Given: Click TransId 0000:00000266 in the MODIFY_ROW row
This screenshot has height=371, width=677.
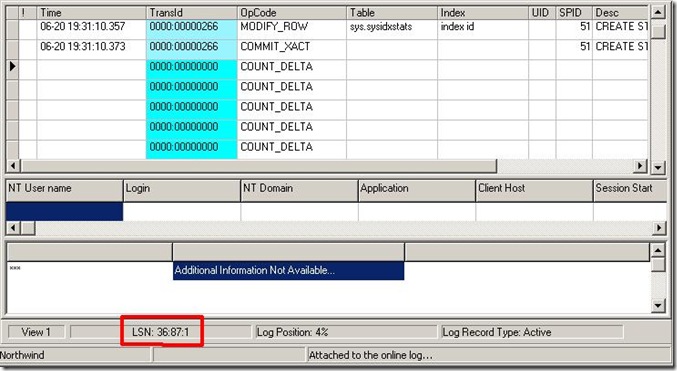Looking at the screenshot, I should (x=191, y=29).
